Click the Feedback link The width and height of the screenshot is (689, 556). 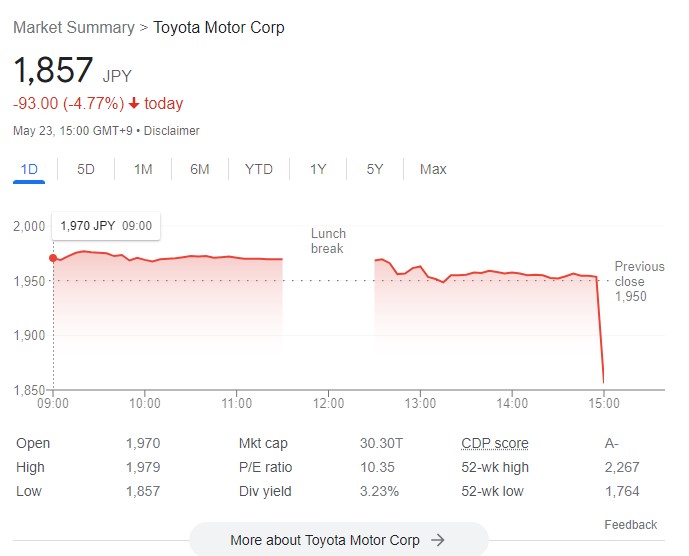click(x=630, y=525)
